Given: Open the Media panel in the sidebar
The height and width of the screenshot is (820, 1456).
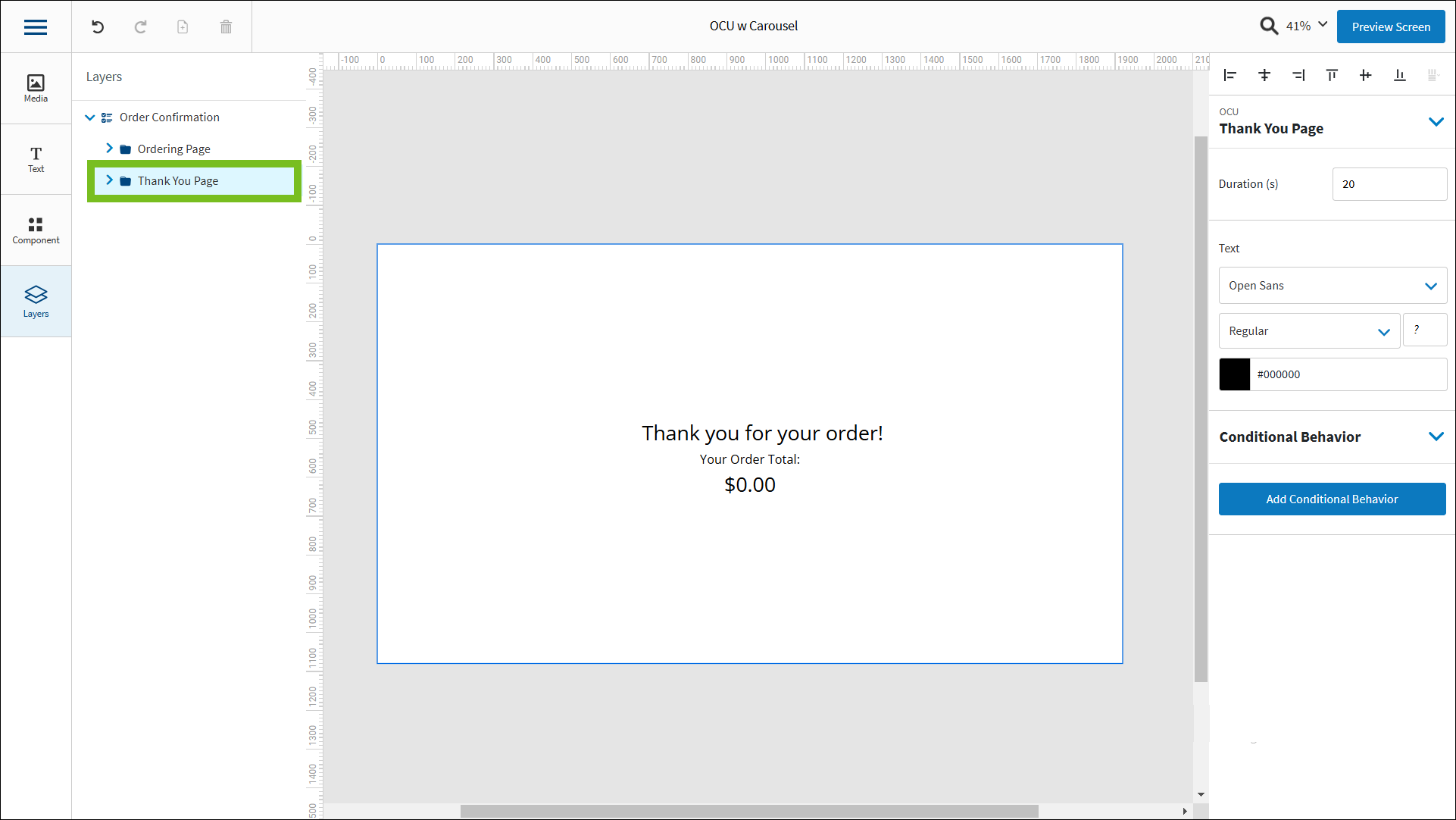Looking at the screenshot, I should point(36,86).
